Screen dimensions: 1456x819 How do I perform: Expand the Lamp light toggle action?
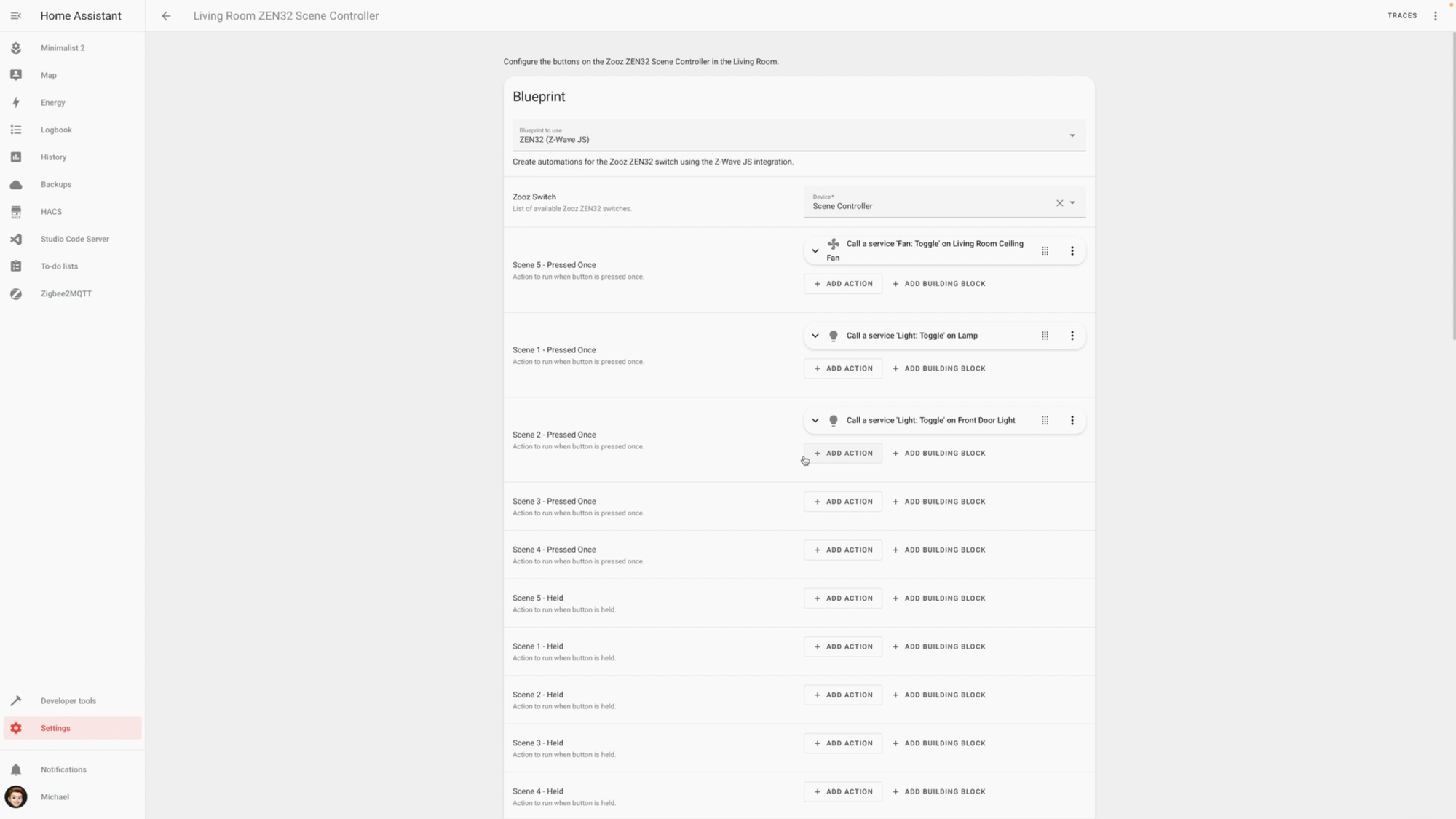(x=815, y=336)
